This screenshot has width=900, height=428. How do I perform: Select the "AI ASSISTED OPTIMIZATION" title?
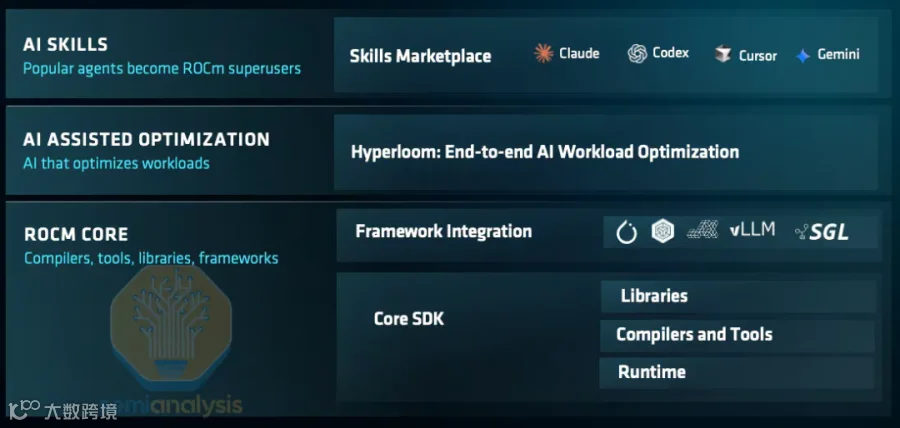tap(146, 139)
